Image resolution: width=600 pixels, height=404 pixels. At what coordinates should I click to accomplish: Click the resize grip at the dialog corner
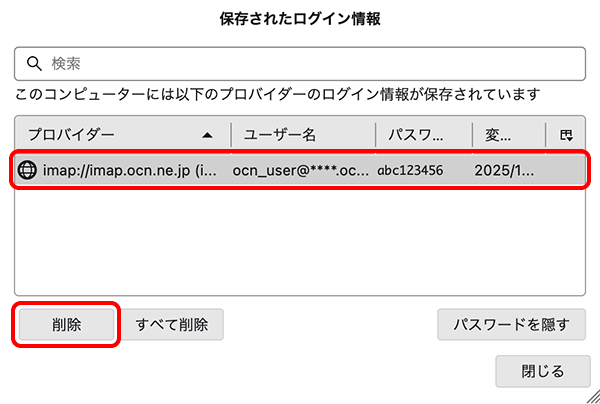[591, 396]
